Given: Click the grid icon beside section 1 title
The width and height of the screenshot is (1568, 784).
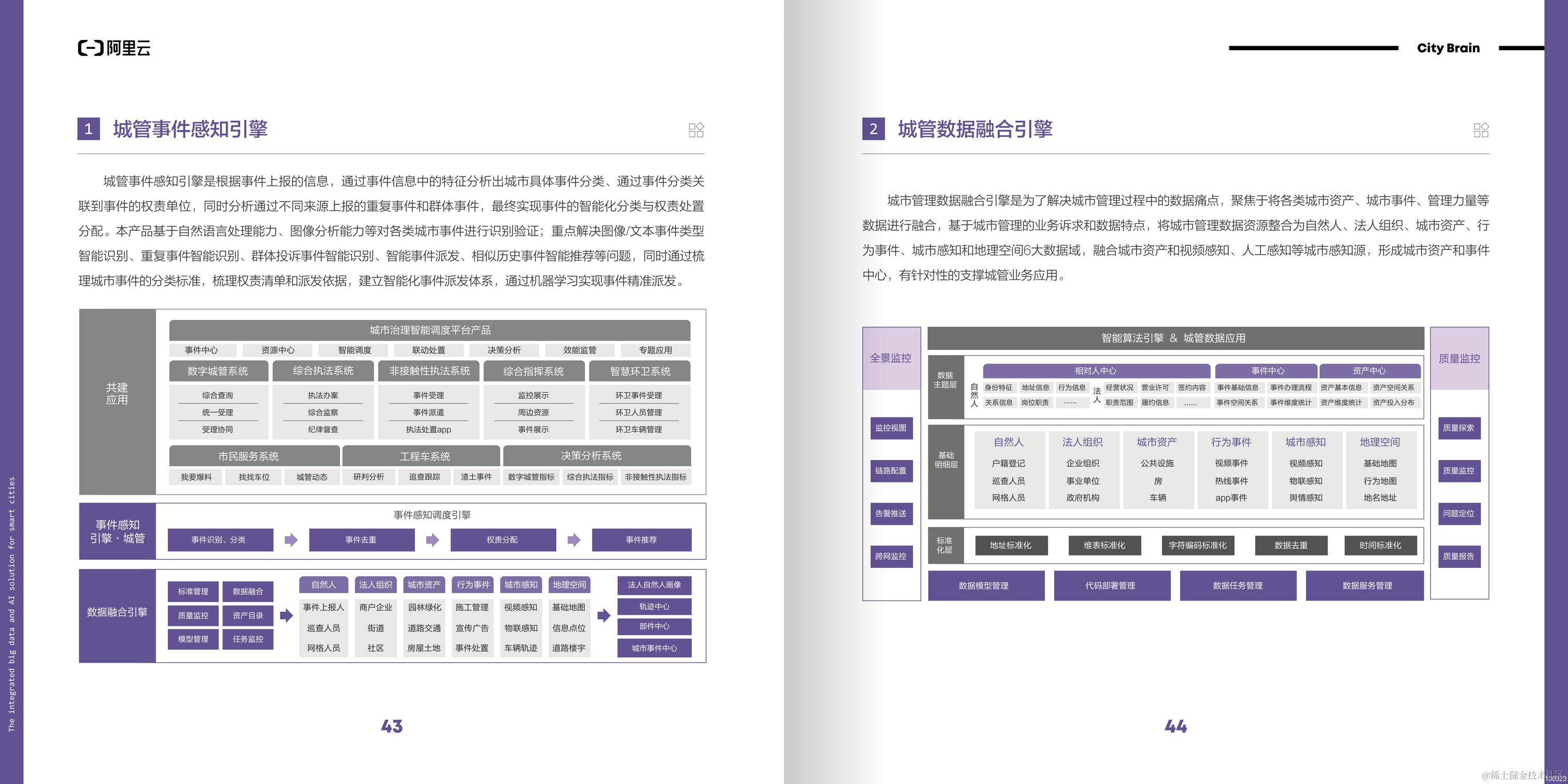Looking at the screenshot, I should pyautogui.click(x=696, y=130).
